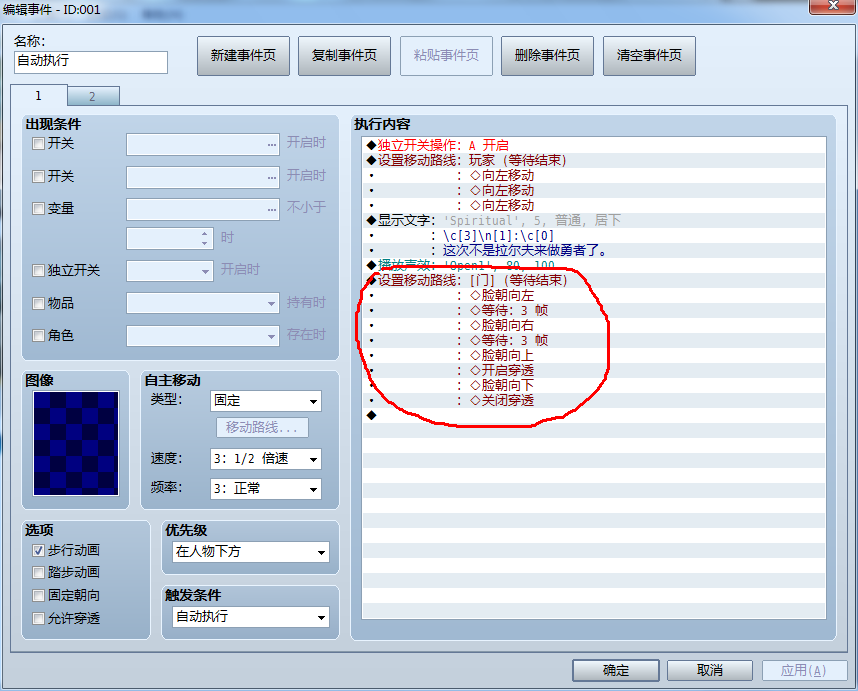This screenshot has width=858, height=691.
Task: Confirm with the 确定 button
Action: (616, 670)
